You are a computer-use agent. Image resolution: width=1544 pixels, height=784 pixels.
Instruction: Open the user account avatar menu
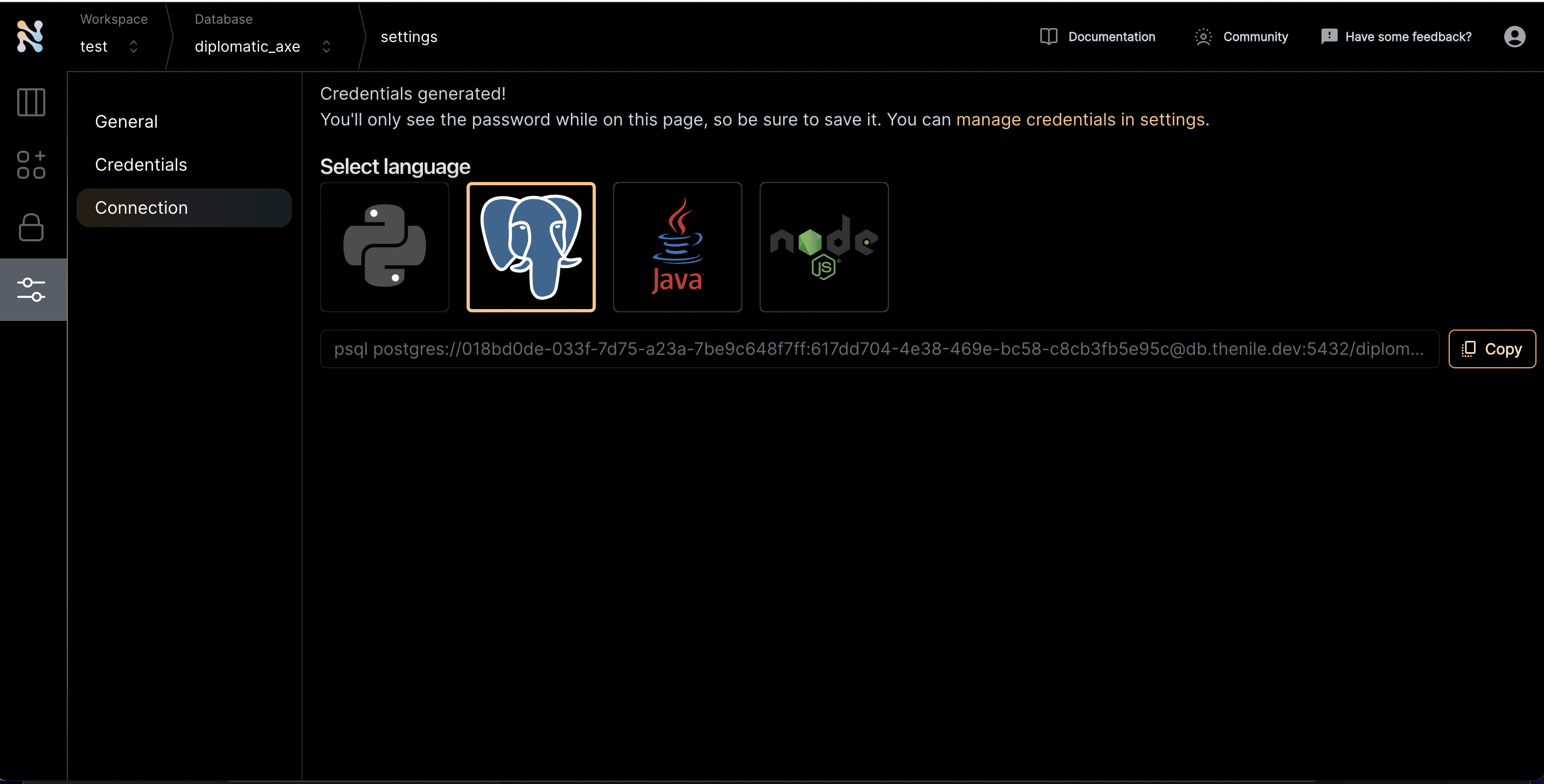(x=1514, y=37)
